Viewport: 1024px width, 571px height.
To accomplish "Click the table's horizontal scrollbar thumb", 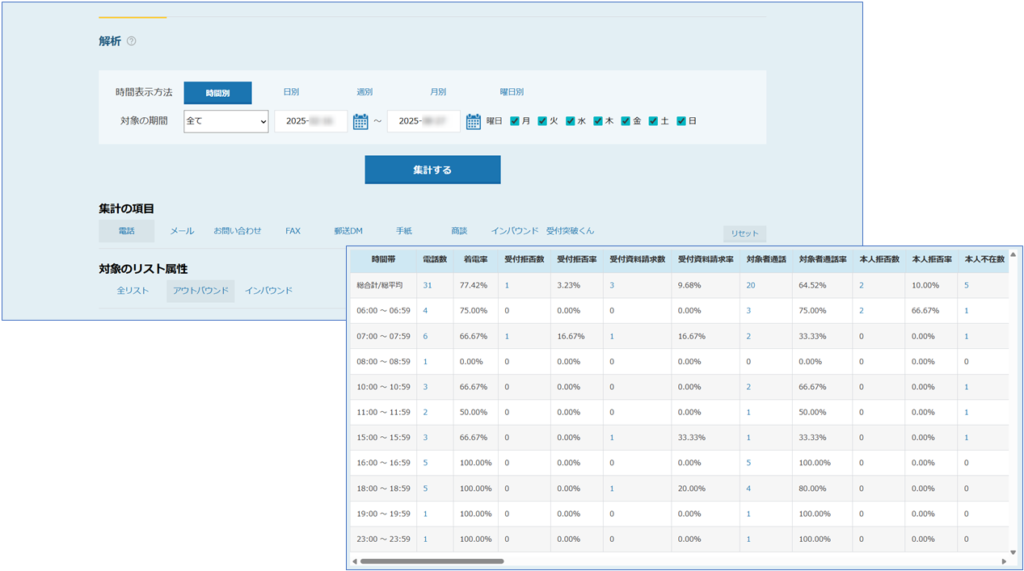I will pyautogui.click(x=432, y=561).
